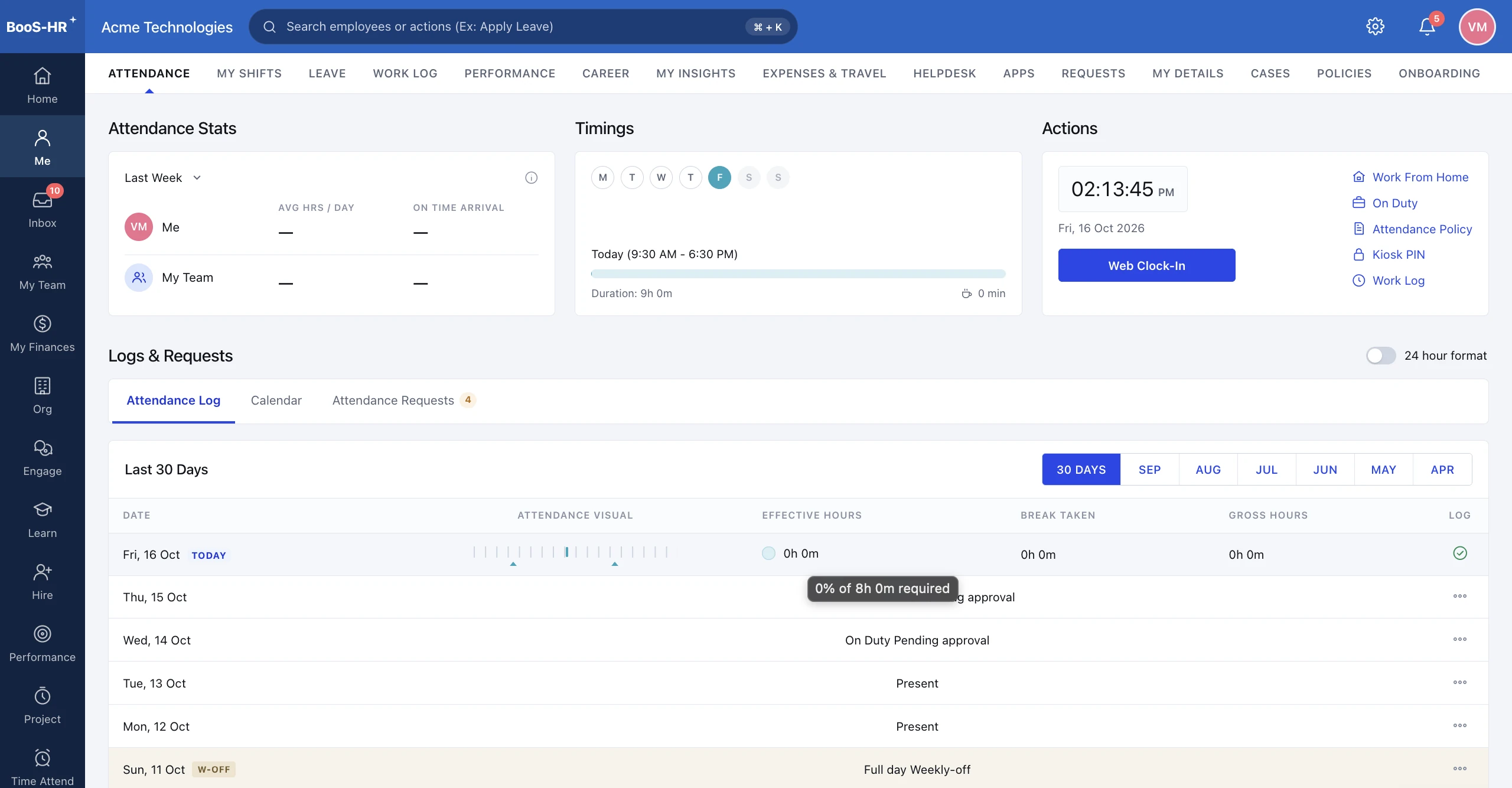Open the more options for Wed, 14 Oct
Viewport: 1512px width, 788px height.
pyautogui.click(x=1459, y=639)
